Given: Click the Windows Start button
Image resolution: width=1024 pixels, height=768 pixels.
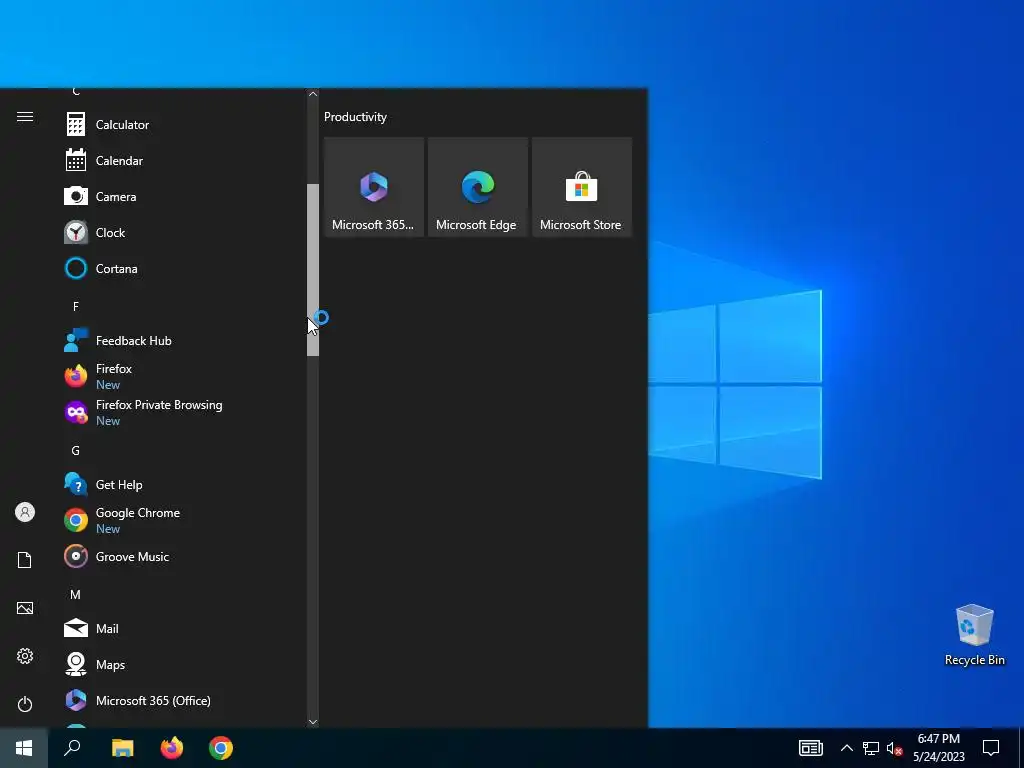Looking at the screenshot, I should tap(24, 748).
